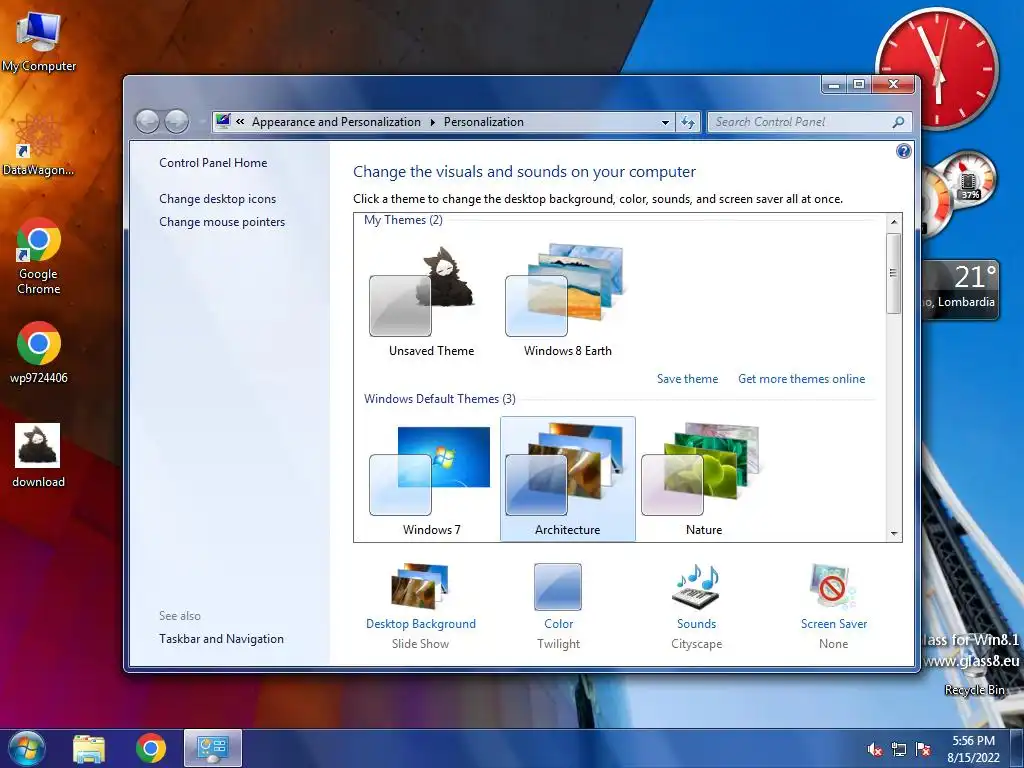Open the help question mark icon
Viewport: 1024px width, 768px height.
[x=903, y=152]
